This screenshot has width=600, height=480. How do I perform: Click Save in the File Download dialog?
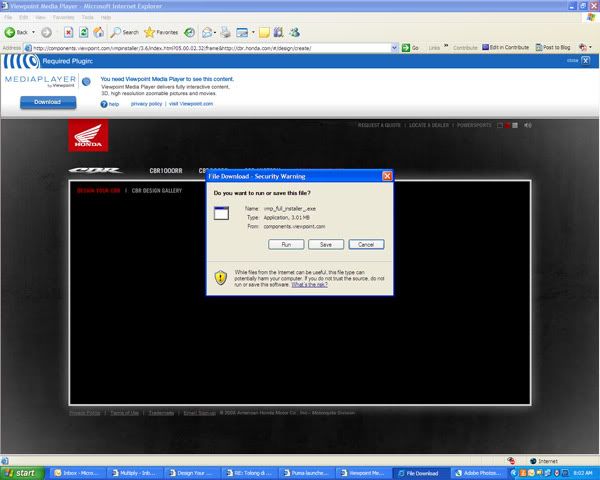[326, 244]
